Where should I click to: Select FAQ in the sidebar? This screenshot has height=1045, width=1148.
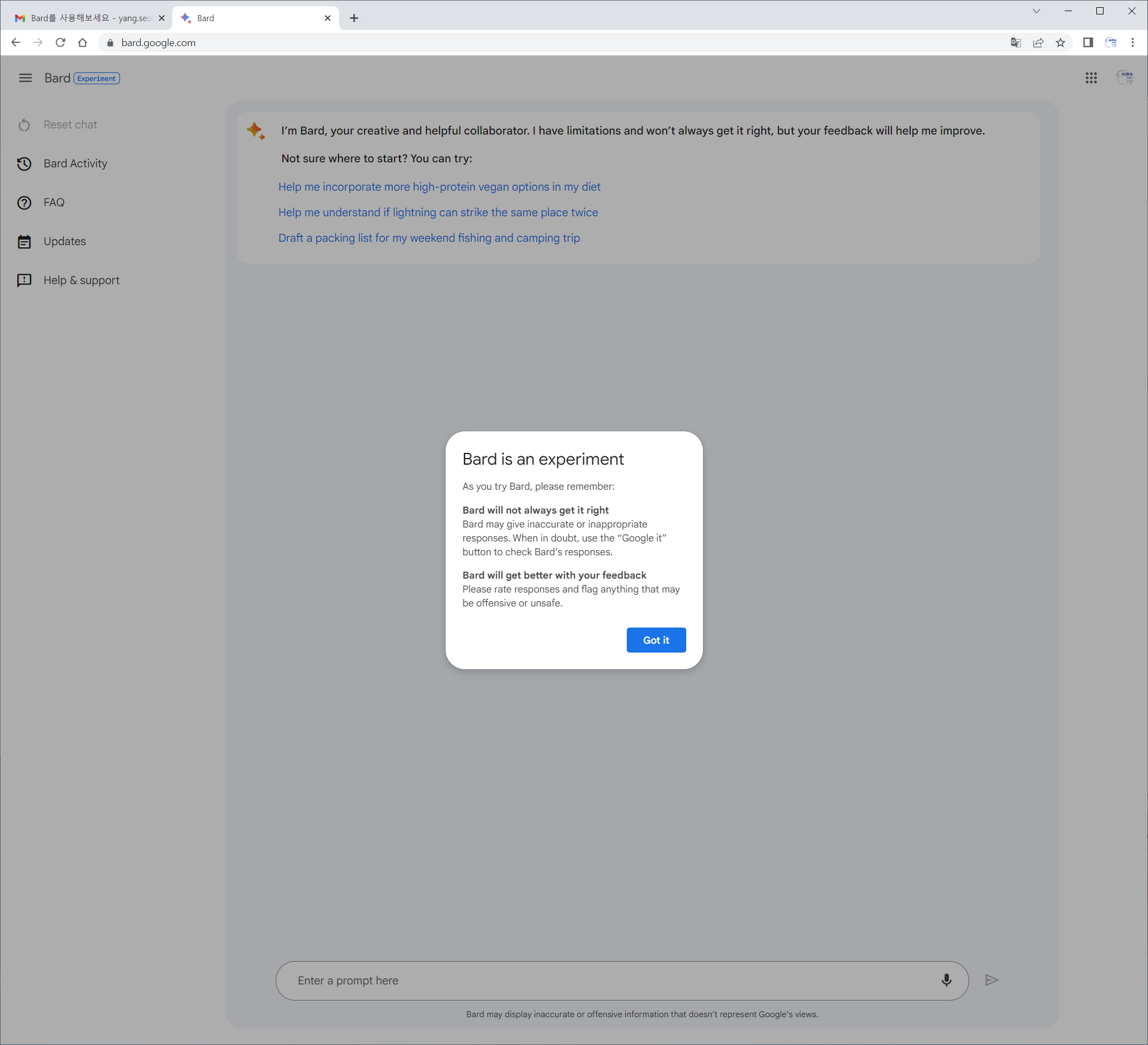tap(54, 203)
